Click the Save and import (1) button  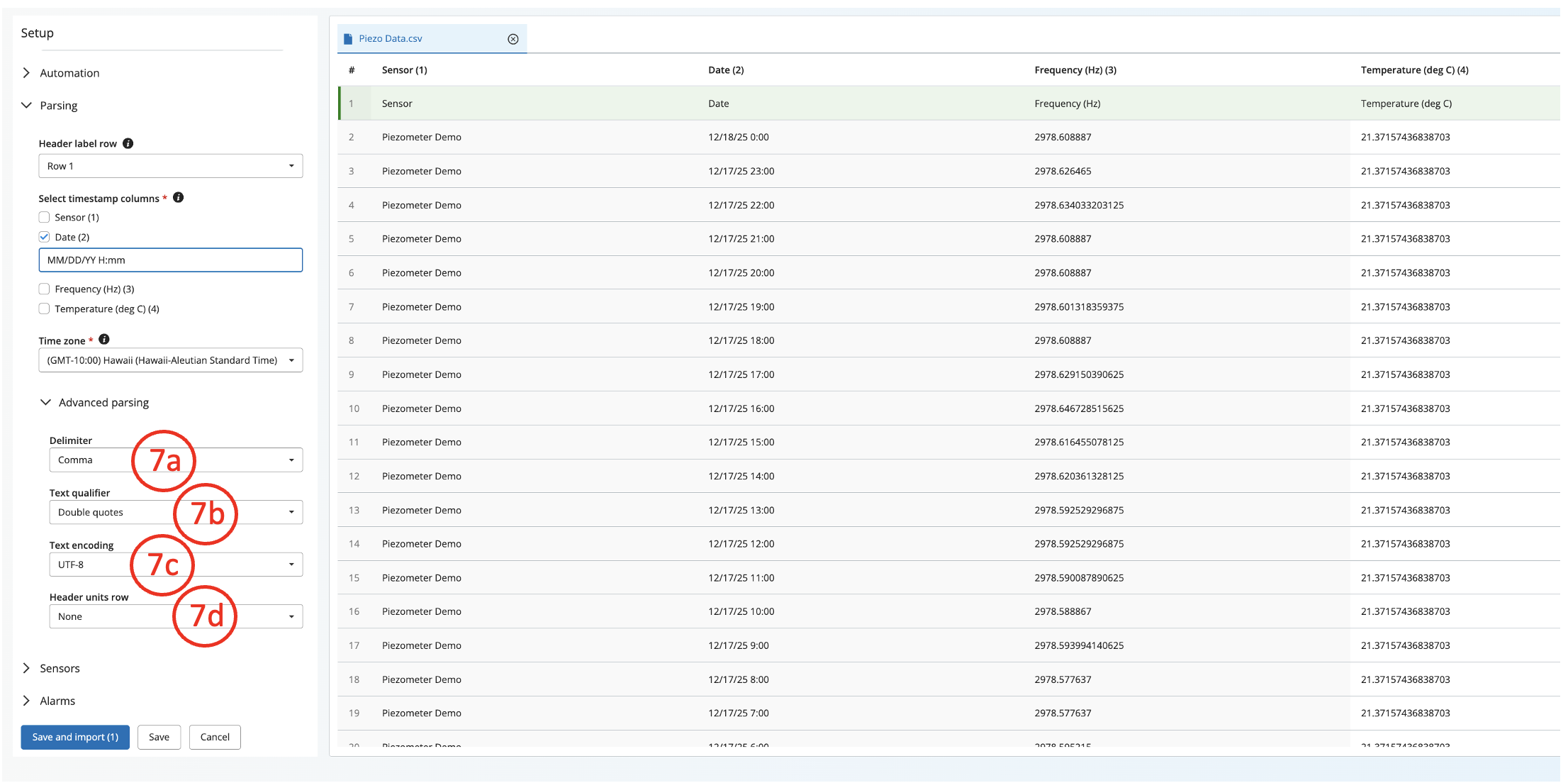75,737
